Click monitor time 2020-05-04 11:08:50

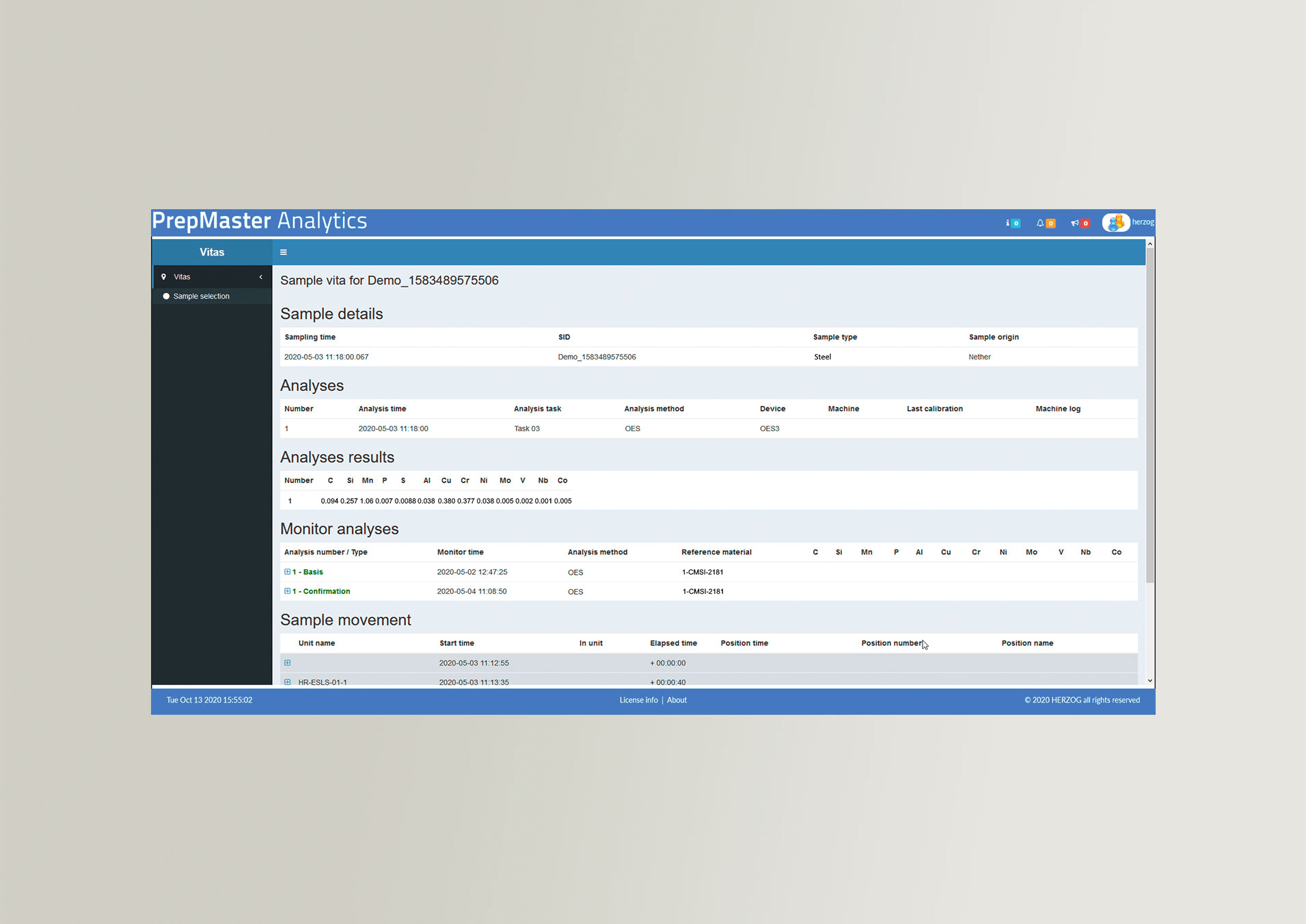tap(472, 591)
